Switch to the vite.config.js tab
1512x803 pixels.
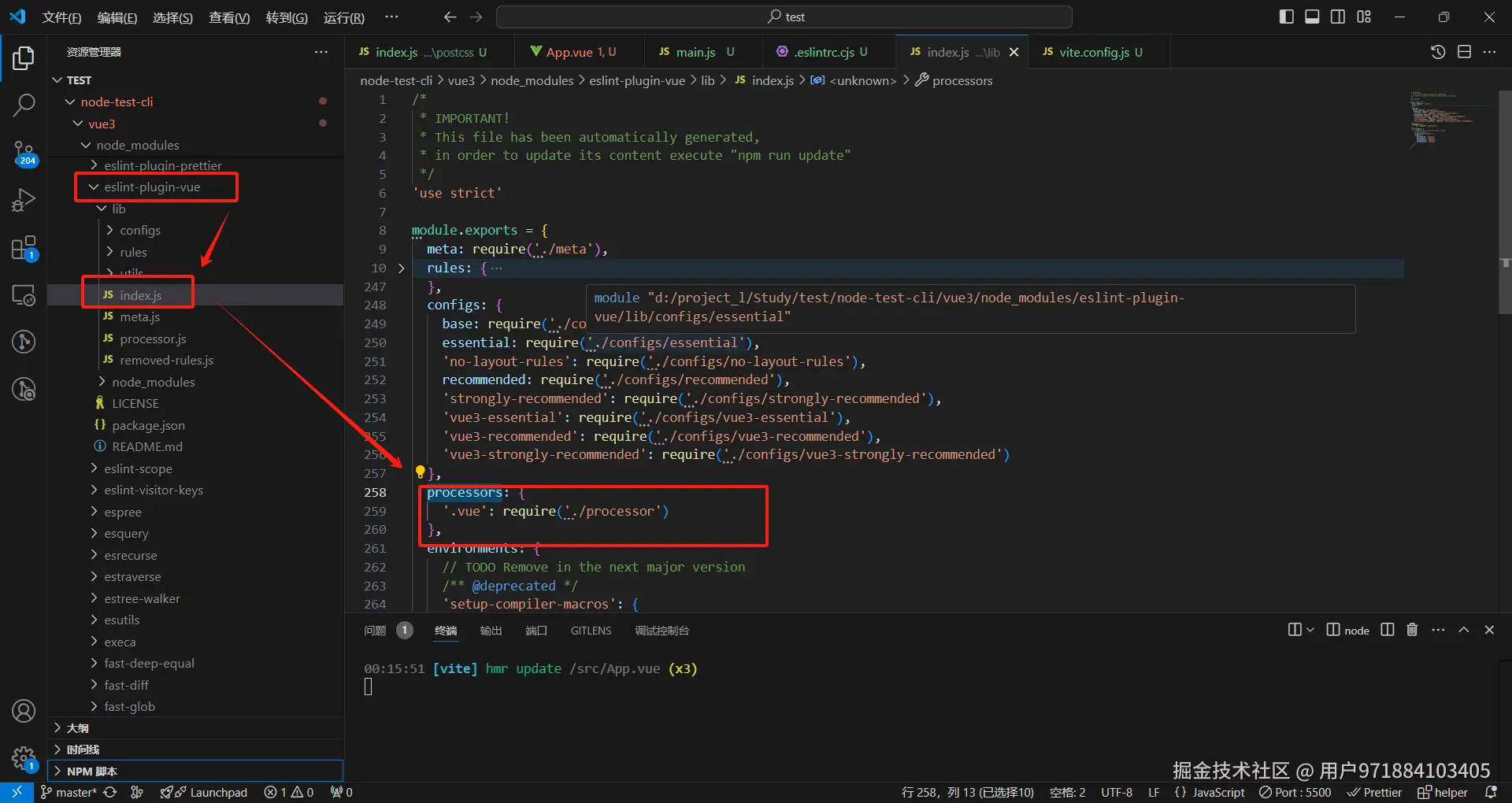[x=1093, y=52]
